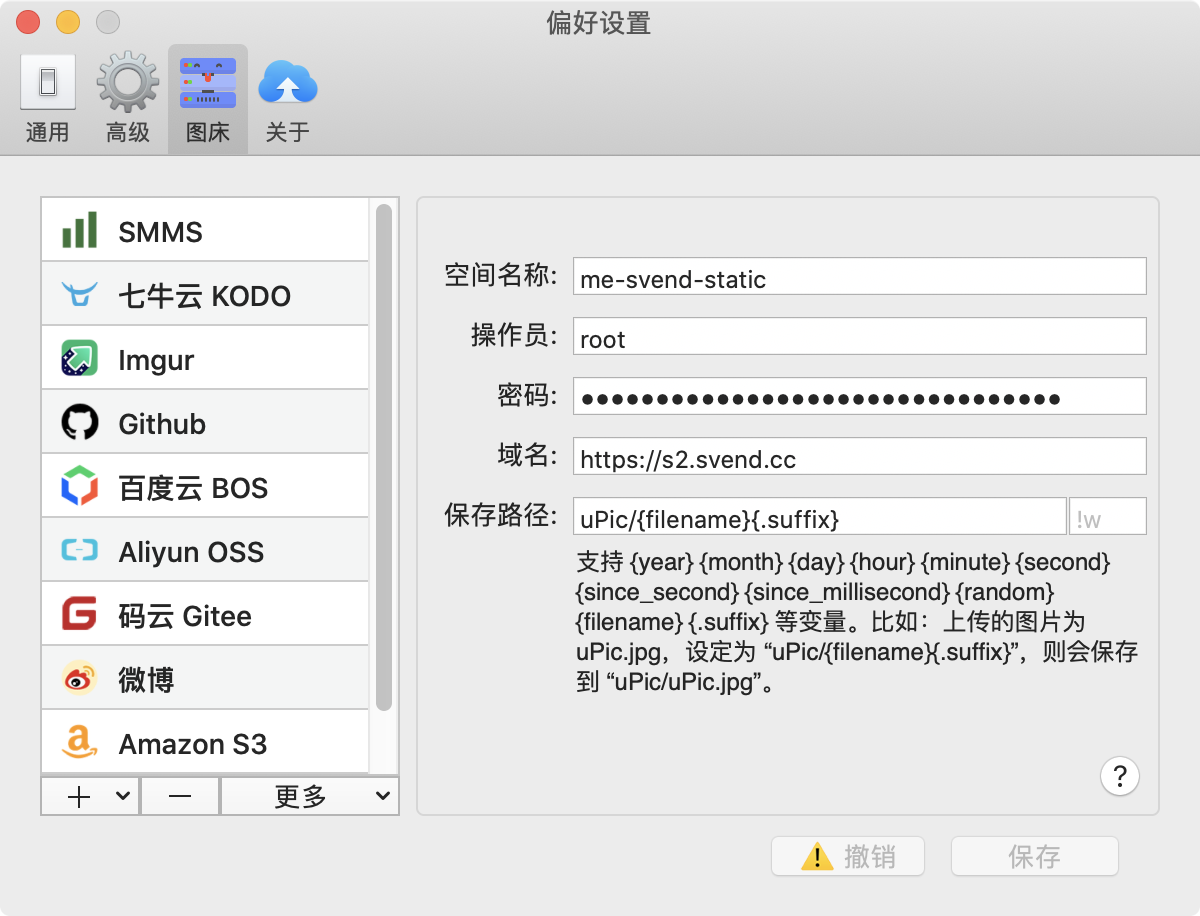Image resolution: width=1200 pixels, height=916 pixels.
Task: Click the 保存路径 save path field
Action: coord(820,517)
